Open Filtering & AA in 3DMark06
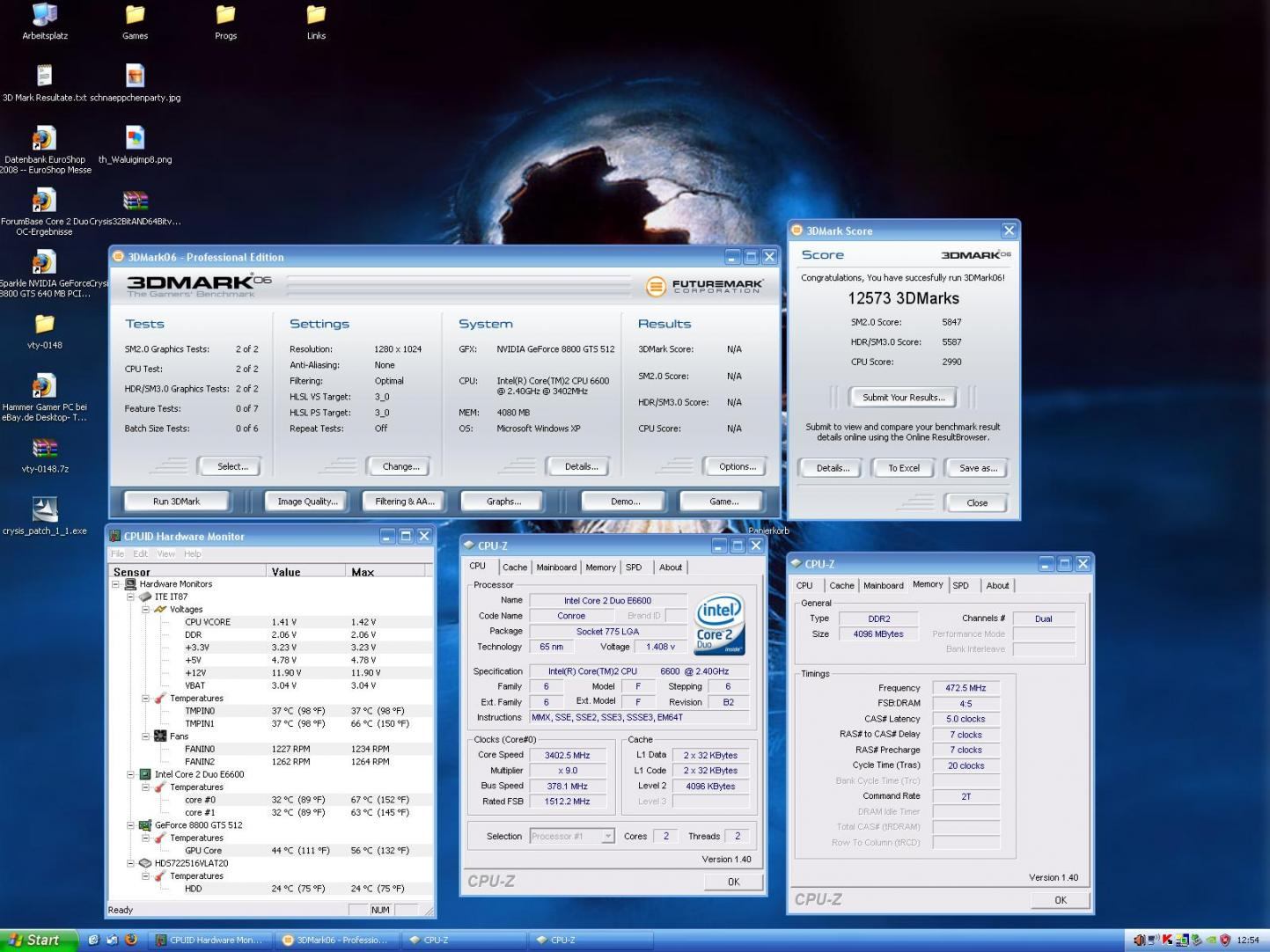This screenshot has height=952, width=1270. 405,502
